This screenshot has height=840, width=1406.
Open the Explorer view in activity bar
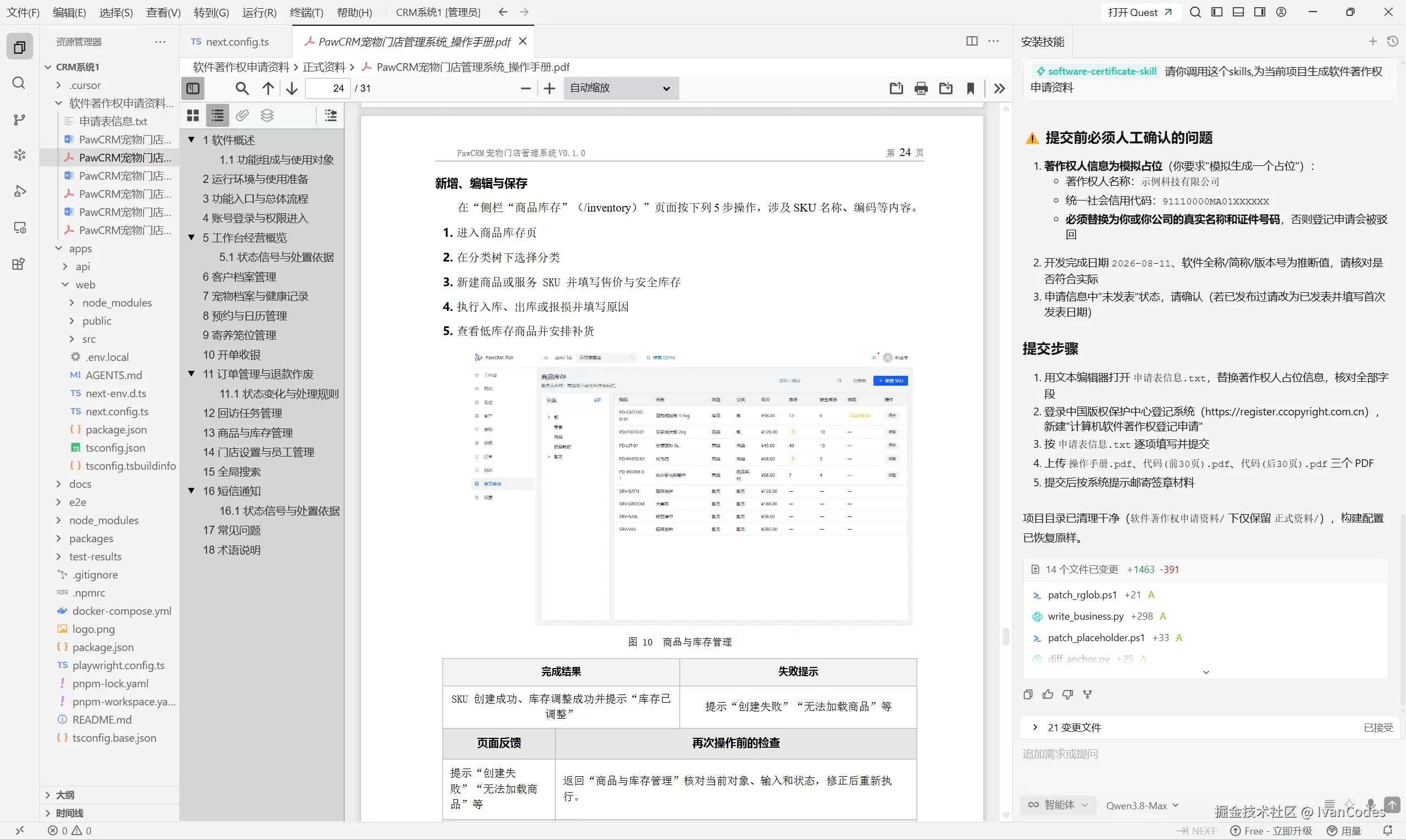tap(19, 48)
